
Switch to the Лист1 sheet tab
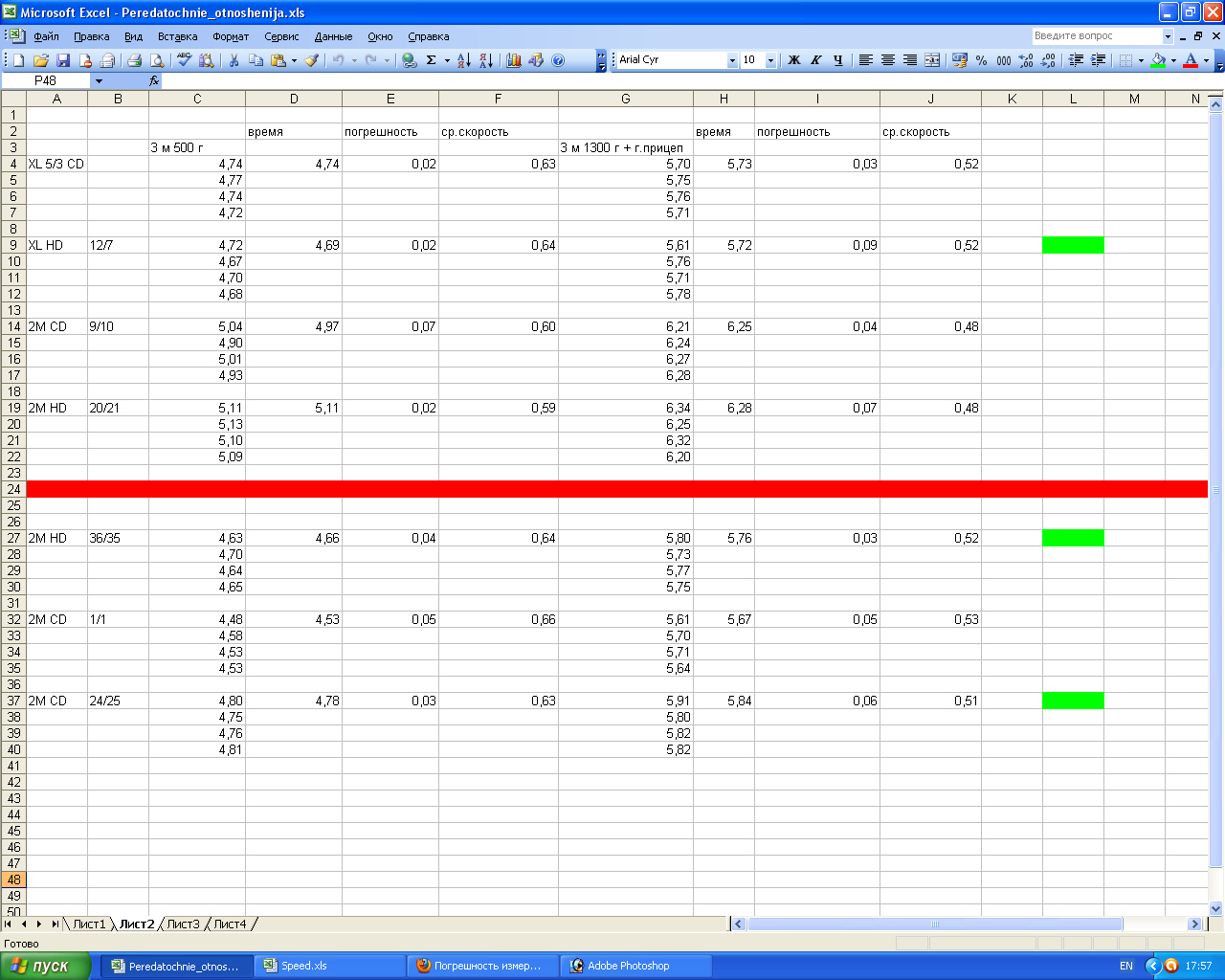tap(89, 924)
